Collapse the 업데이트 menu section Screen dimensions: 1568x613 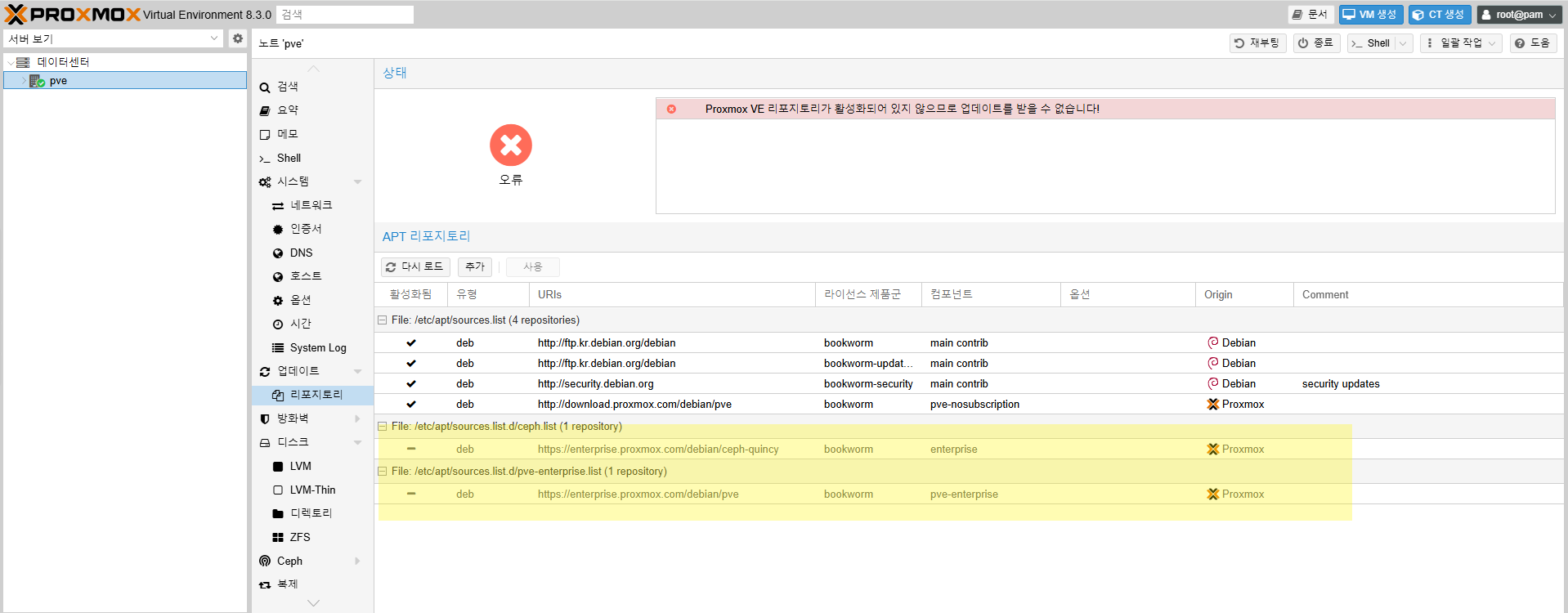pos(357,371)
